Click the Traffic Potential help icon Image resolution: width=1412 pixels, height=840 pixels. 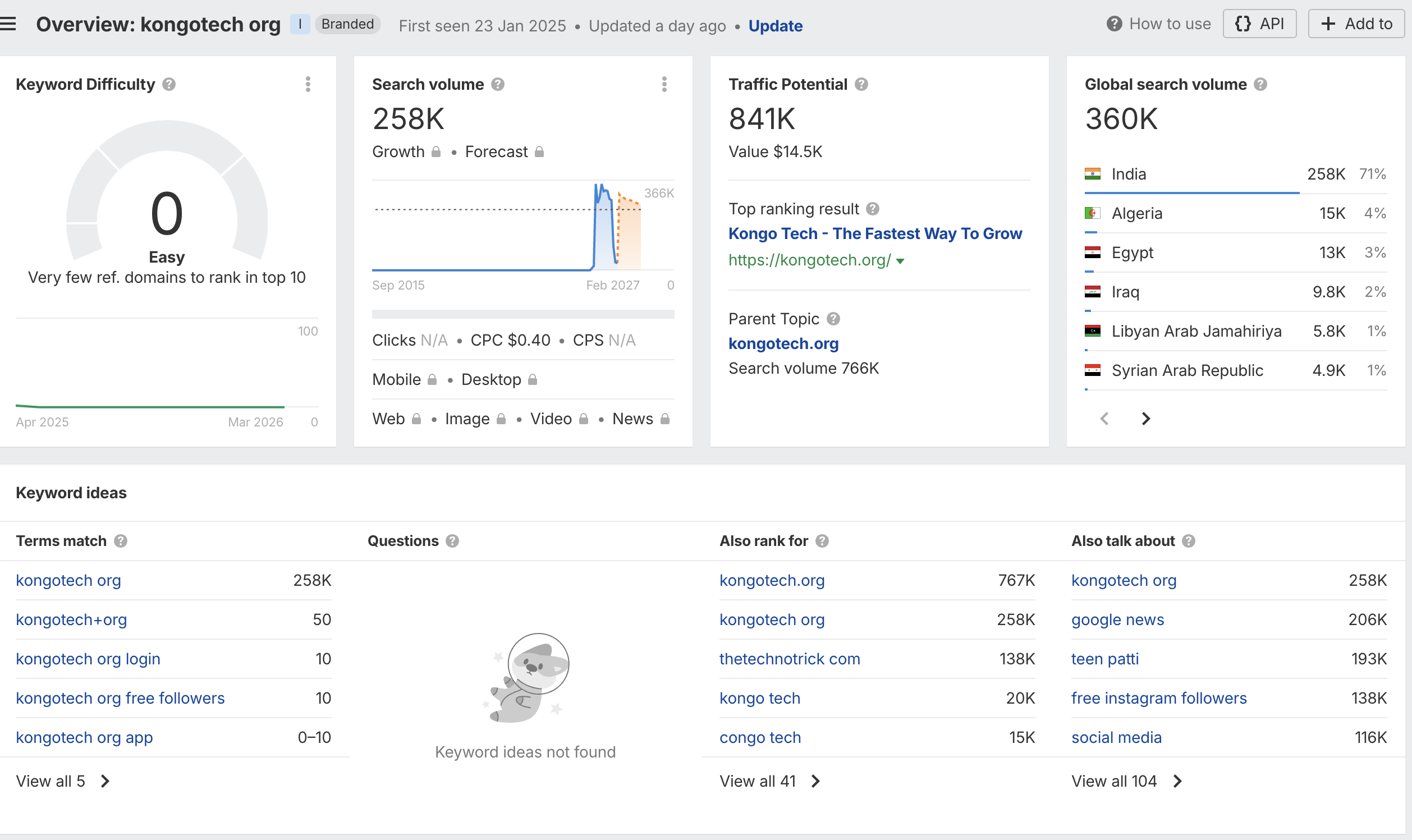[x=862, y=84]
